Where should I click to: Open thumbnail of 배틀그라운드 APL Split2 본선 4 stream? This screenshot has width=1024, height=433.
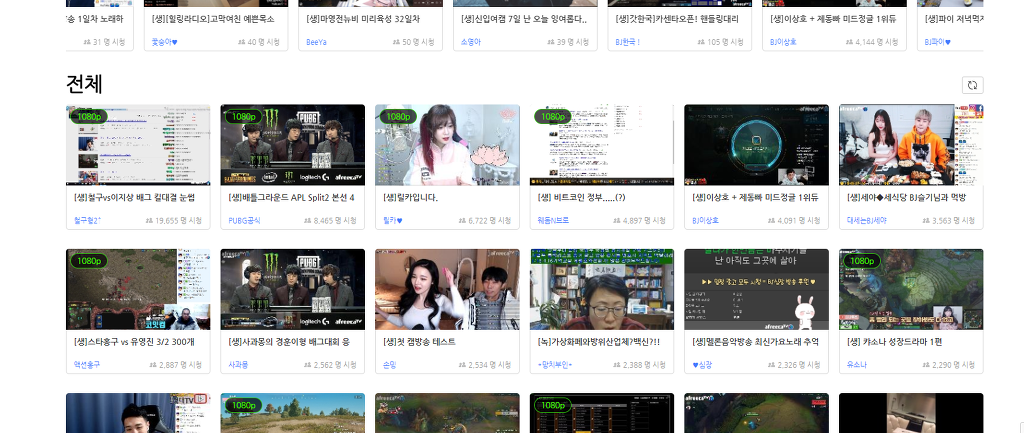pyautogui.click(x=293, y=145)
